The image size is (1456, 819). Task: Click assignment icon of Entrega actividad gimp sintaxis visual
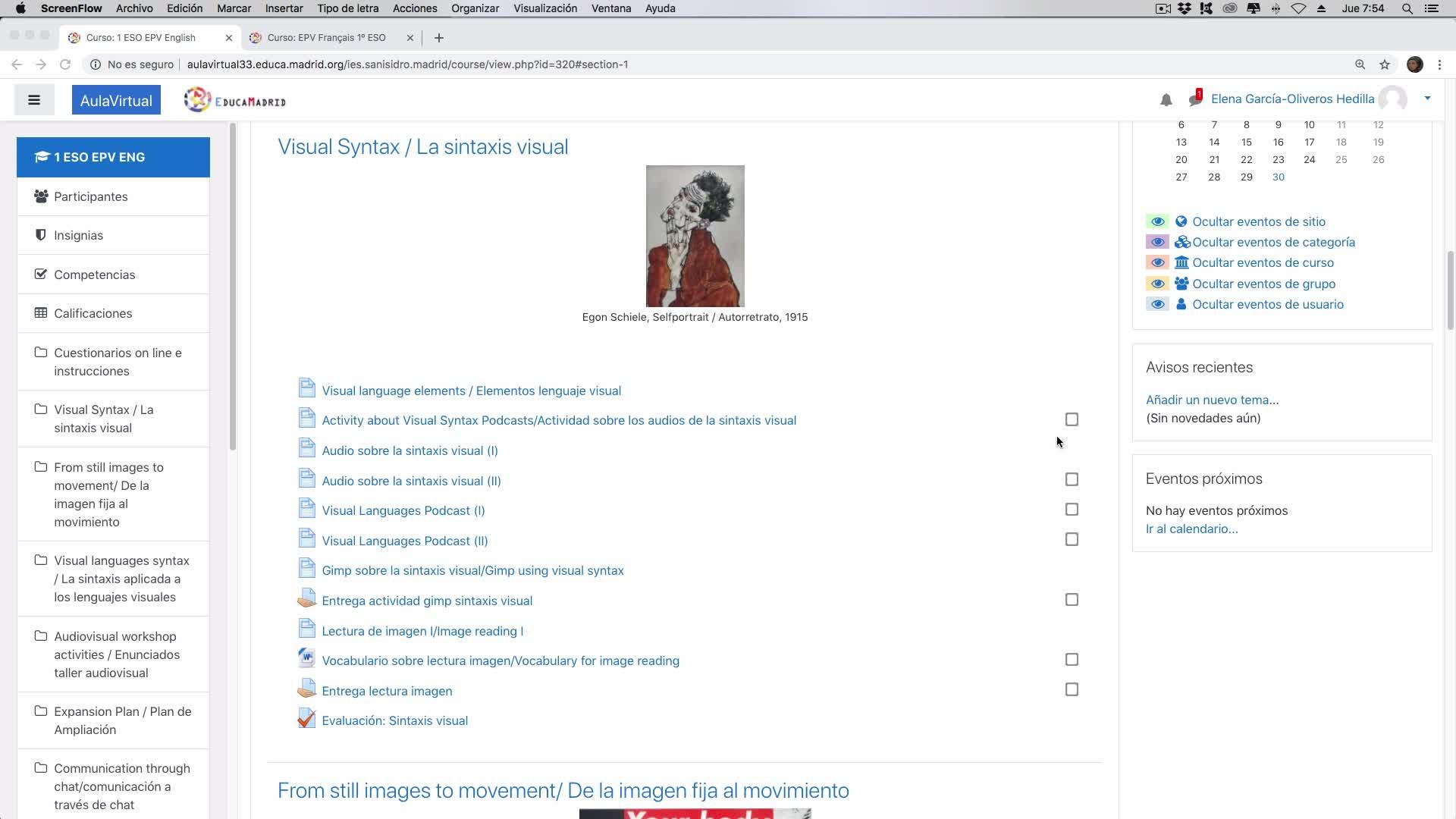(x=306, y=599)
